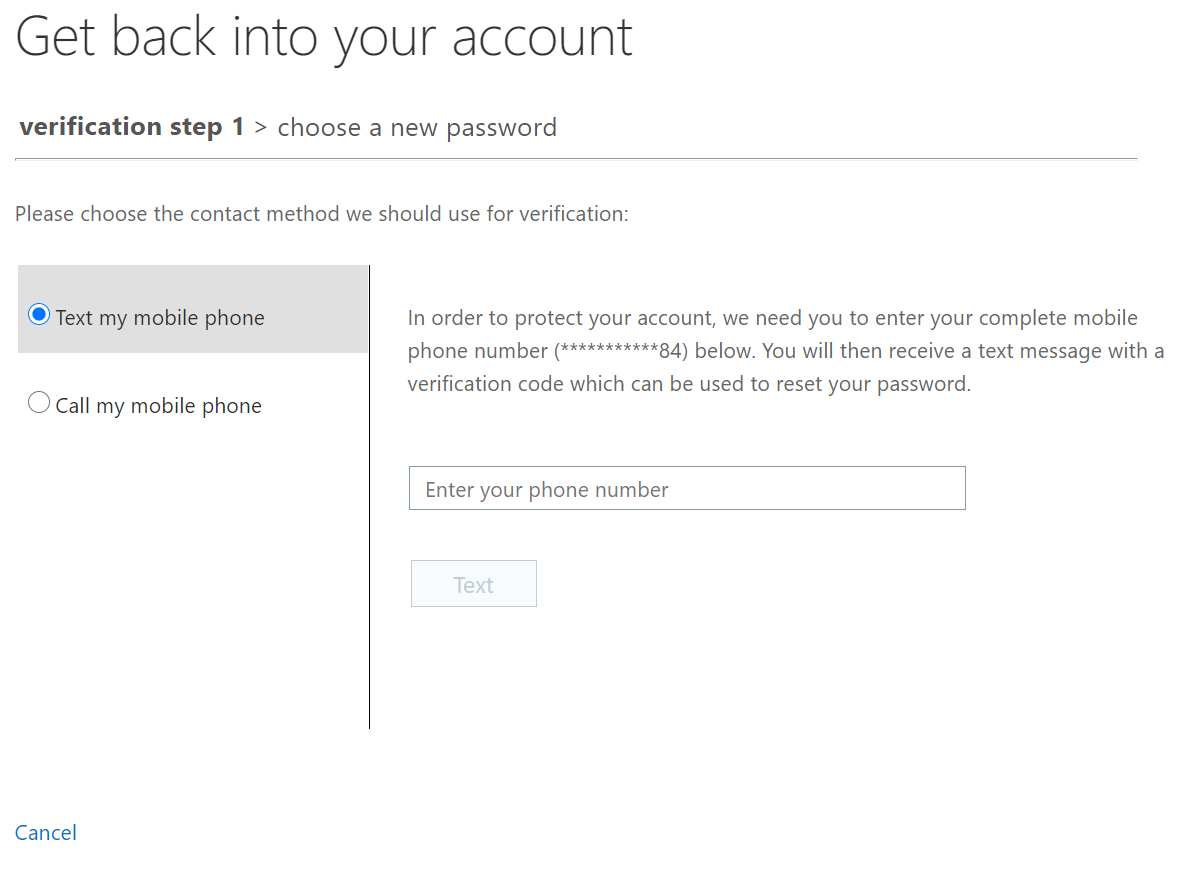1195x871 pixels.
Task: Click the 'Call my mobile phone' label text
Action: coord(159,406)
